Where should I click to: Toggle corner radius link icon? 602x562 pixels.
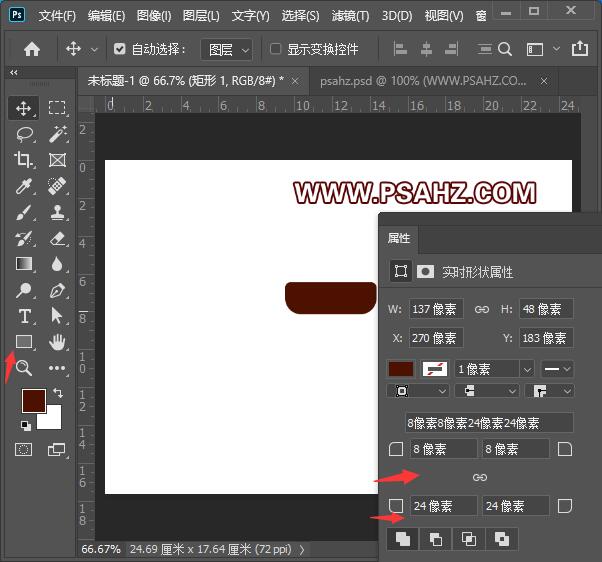[x=480, y=477]
